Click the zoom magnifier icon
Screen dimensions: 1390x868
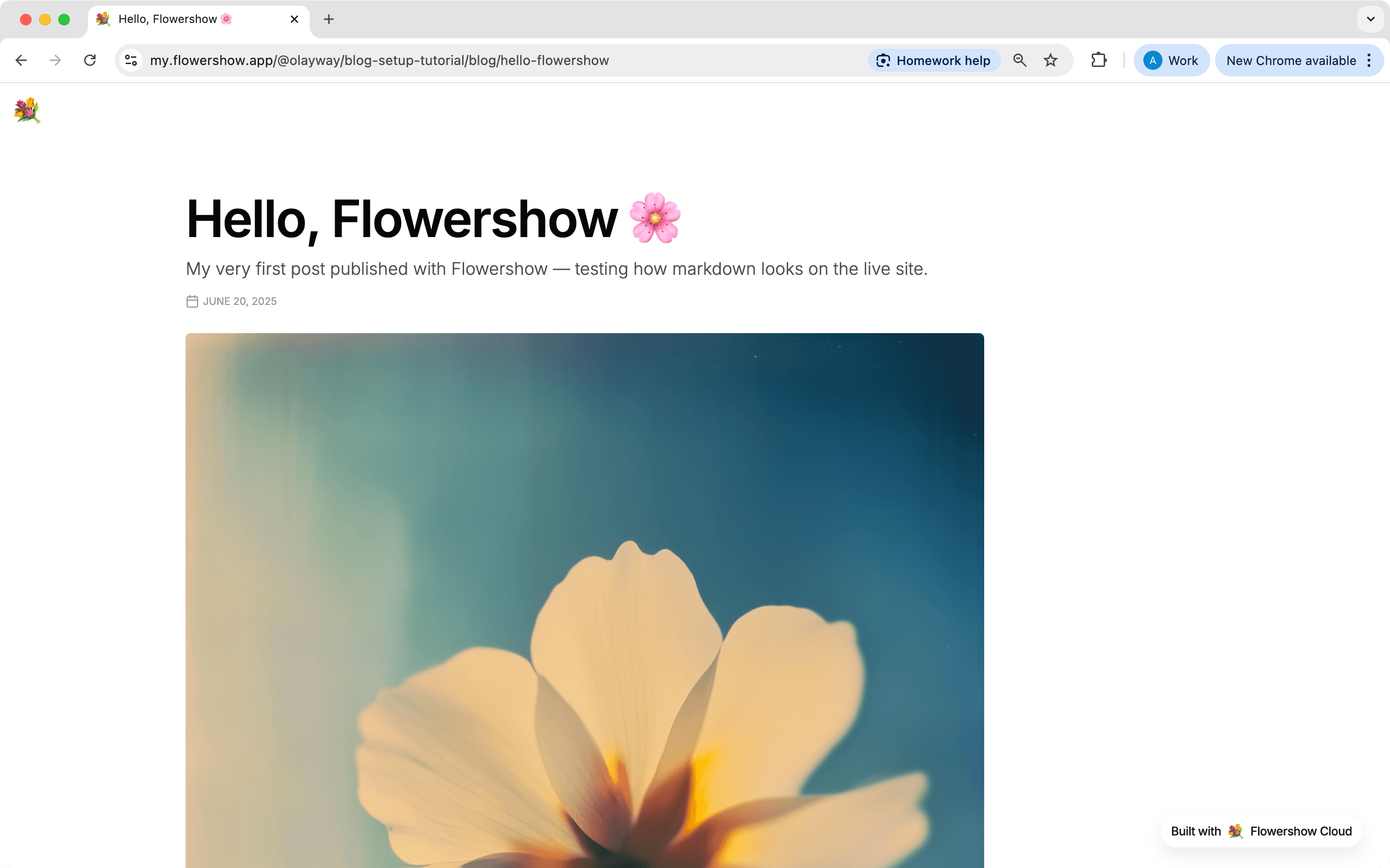pyautogui.click(x=1020, y=60)
